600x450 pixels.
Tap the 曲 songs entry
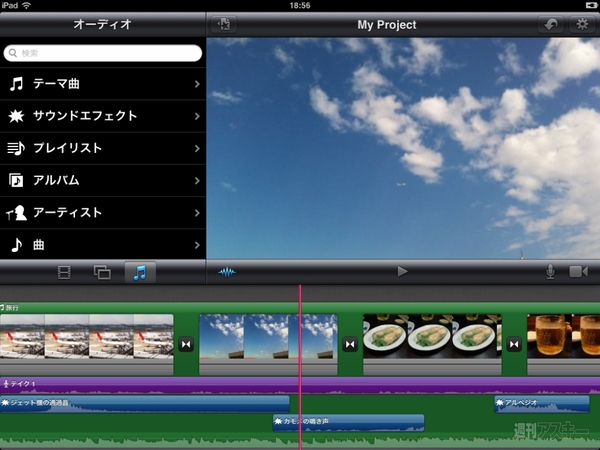point(103,244)
